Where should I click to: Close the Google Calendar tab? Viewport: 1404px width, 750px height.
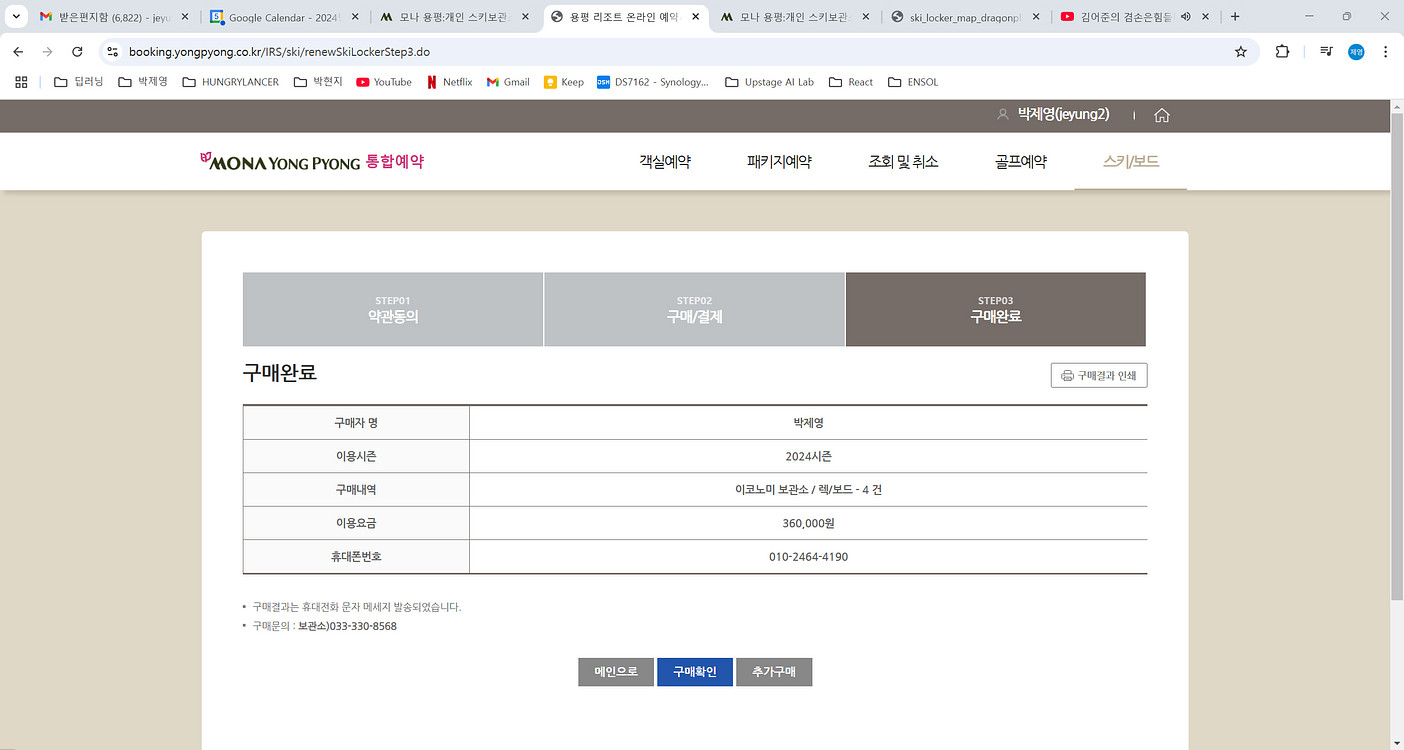coord(355,17)
